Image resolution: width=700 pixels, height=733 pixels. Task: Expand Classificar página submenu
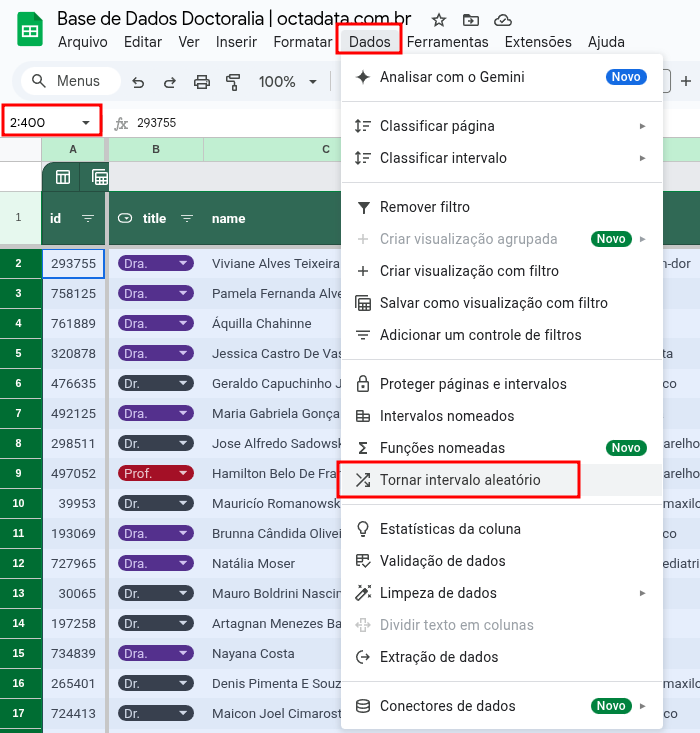[x=502, y=126]
